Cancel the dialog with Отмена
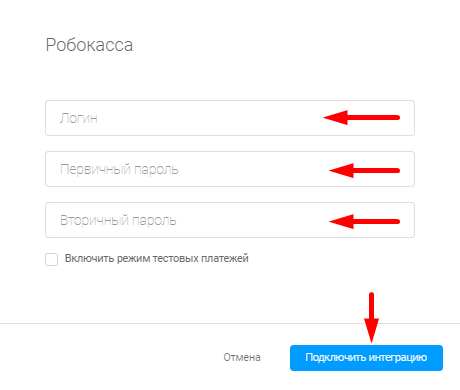 click(242, 357)
